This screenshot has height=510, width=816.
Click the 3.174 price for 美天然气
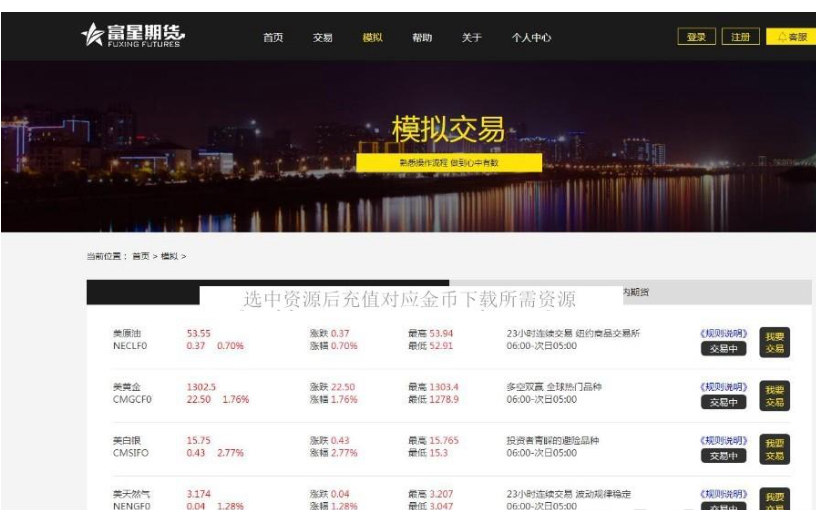[x=199, y=494]
